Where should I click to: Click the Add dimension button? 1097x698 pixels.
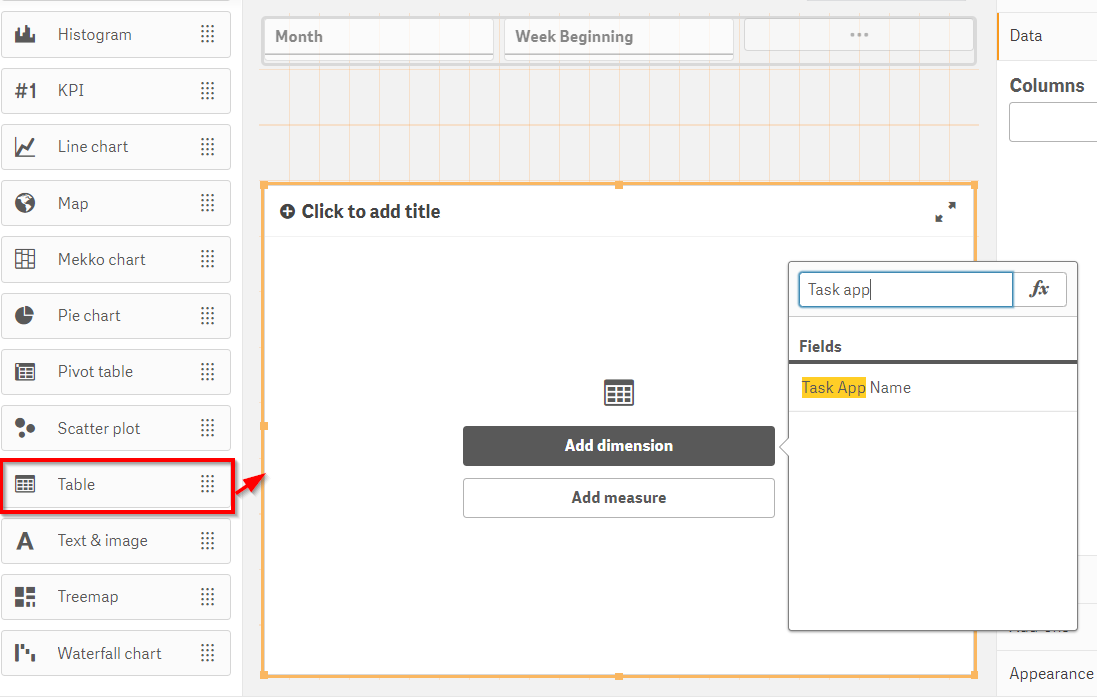(618, 446)
